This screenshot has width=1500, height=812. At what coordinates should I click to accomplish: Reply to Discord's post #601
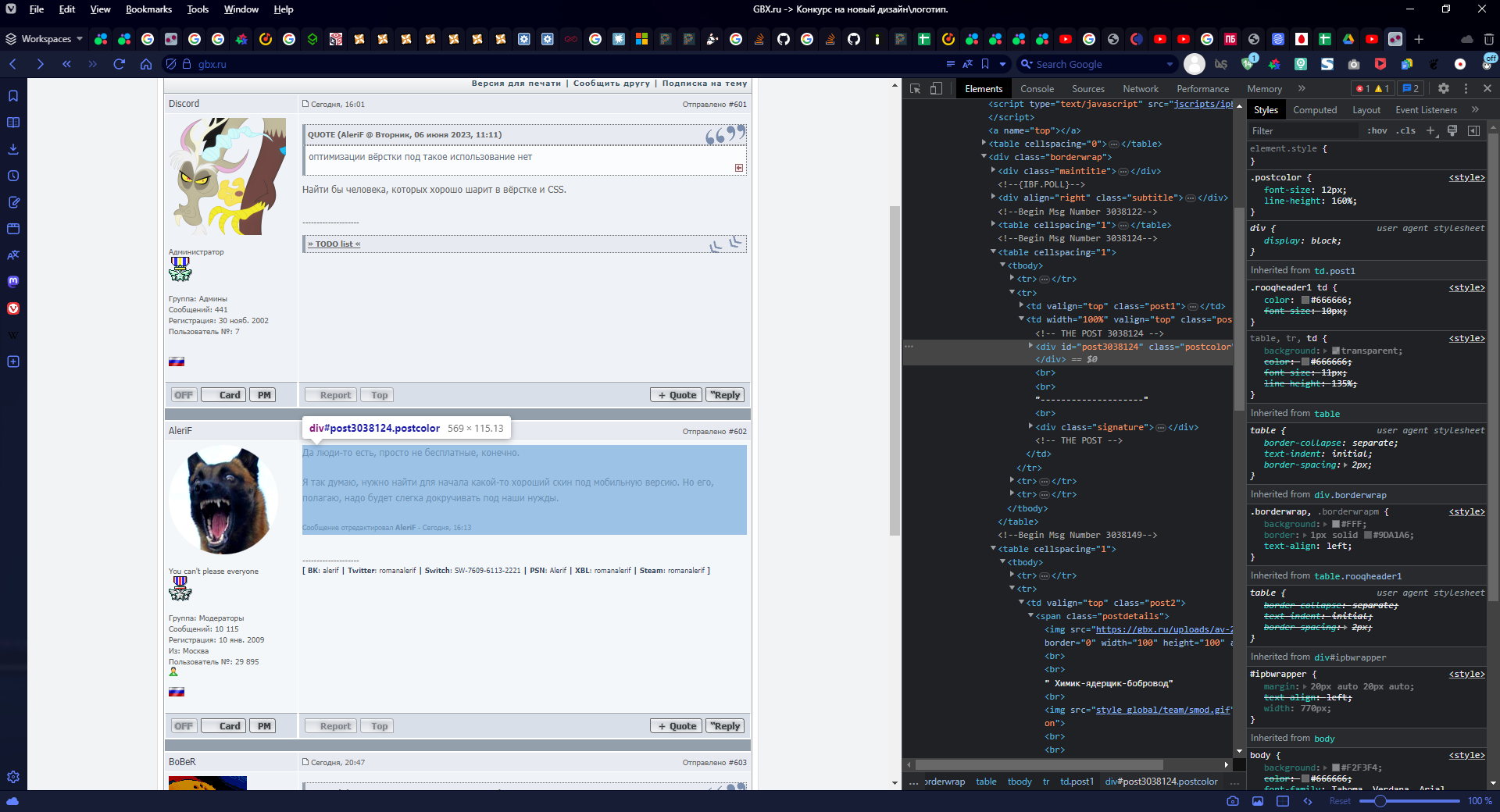pos(726,395)
